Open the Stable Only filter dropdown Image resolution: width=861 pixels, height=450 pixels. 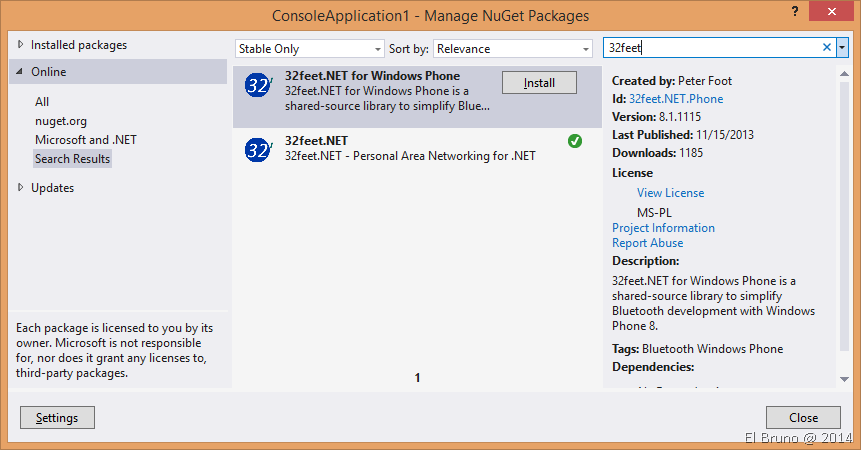pos(309,49)
